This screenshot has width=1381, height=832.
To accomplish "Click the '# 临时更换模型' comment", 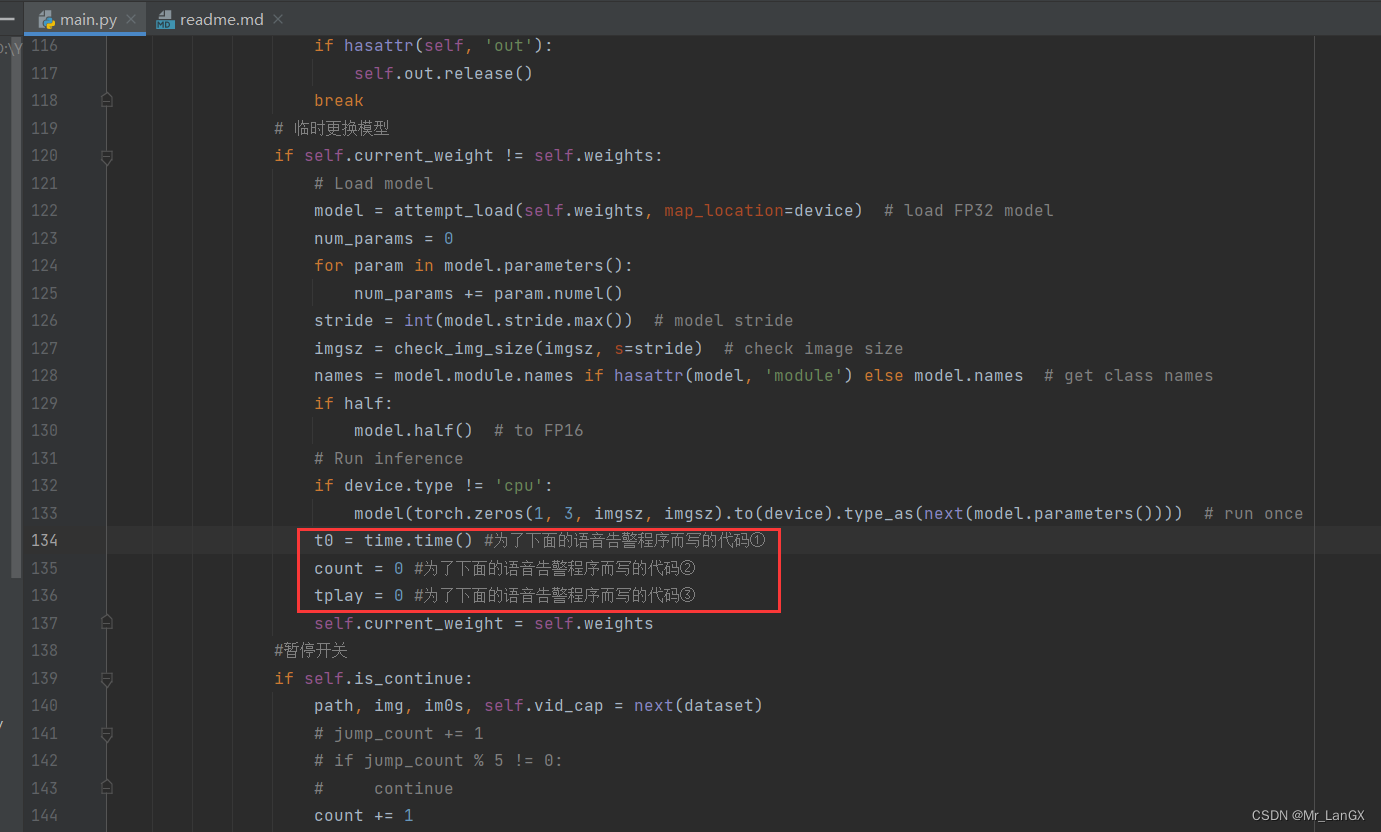I will (332, 128).
